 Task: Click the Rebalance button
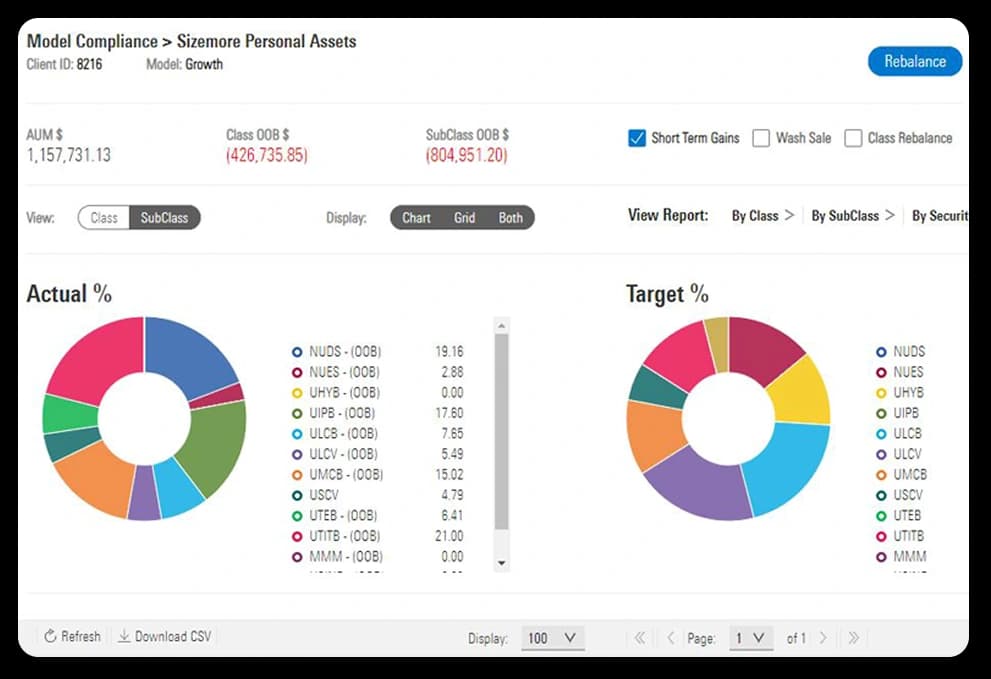coord(915,61)
